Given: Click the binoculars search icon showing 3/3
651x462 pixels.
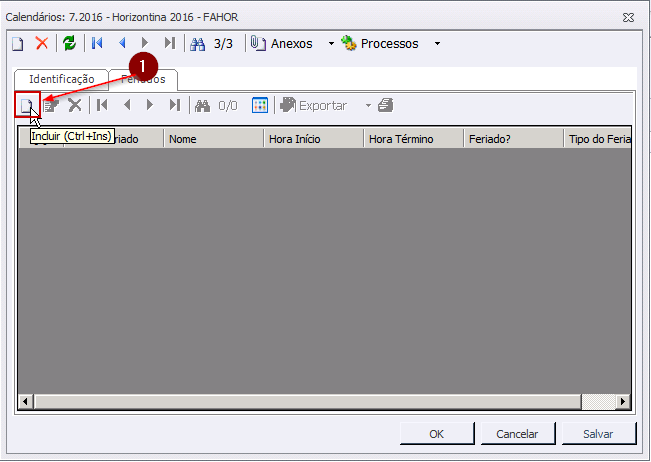Looking at the screenshot, I should [197, 43].
